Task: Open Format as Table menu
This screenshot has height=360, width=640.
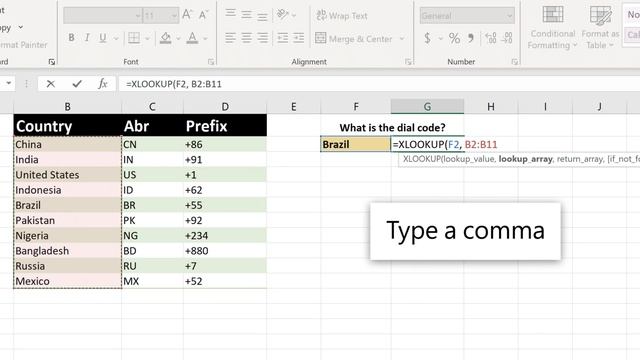Action: 600,27
